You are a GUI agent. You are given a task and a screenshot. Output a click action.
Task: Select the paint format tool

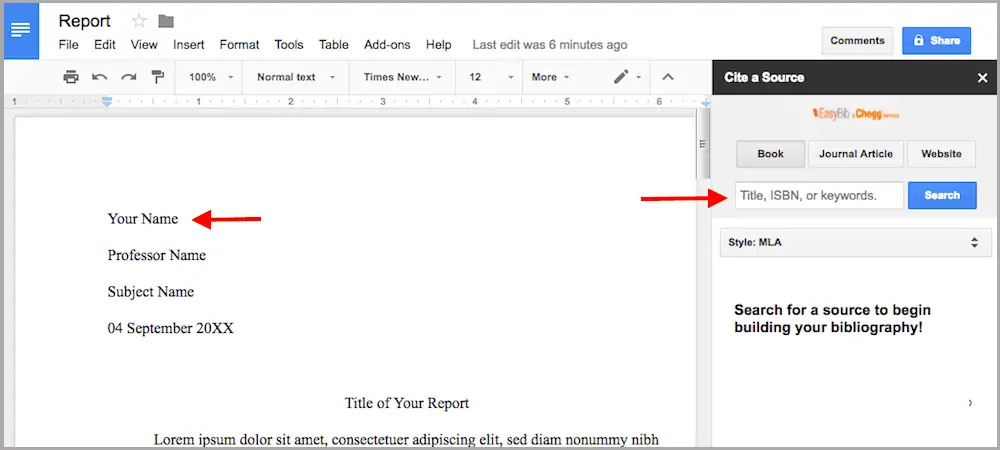point(157,77)
